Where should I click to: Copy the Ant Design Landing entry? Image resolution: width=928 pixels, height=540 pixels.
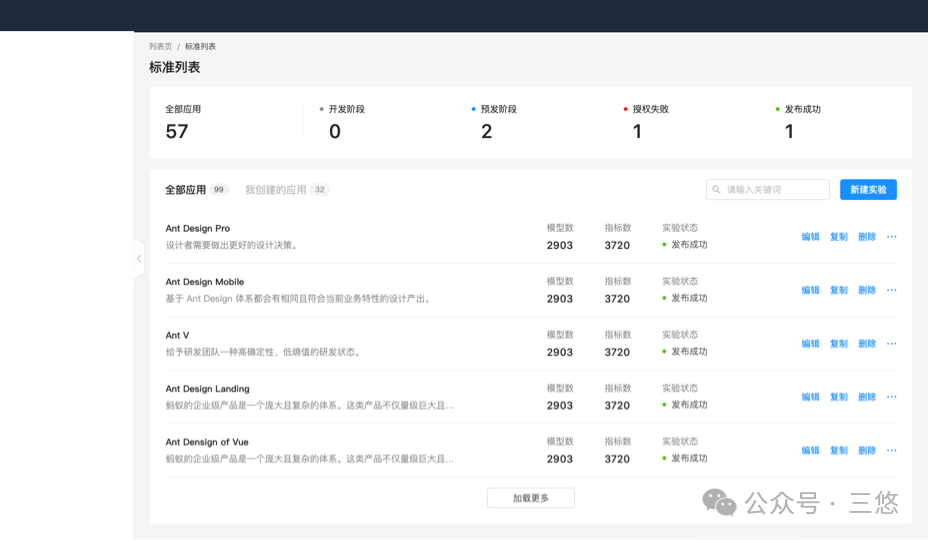pyautogui.click(x=839, y=397)
